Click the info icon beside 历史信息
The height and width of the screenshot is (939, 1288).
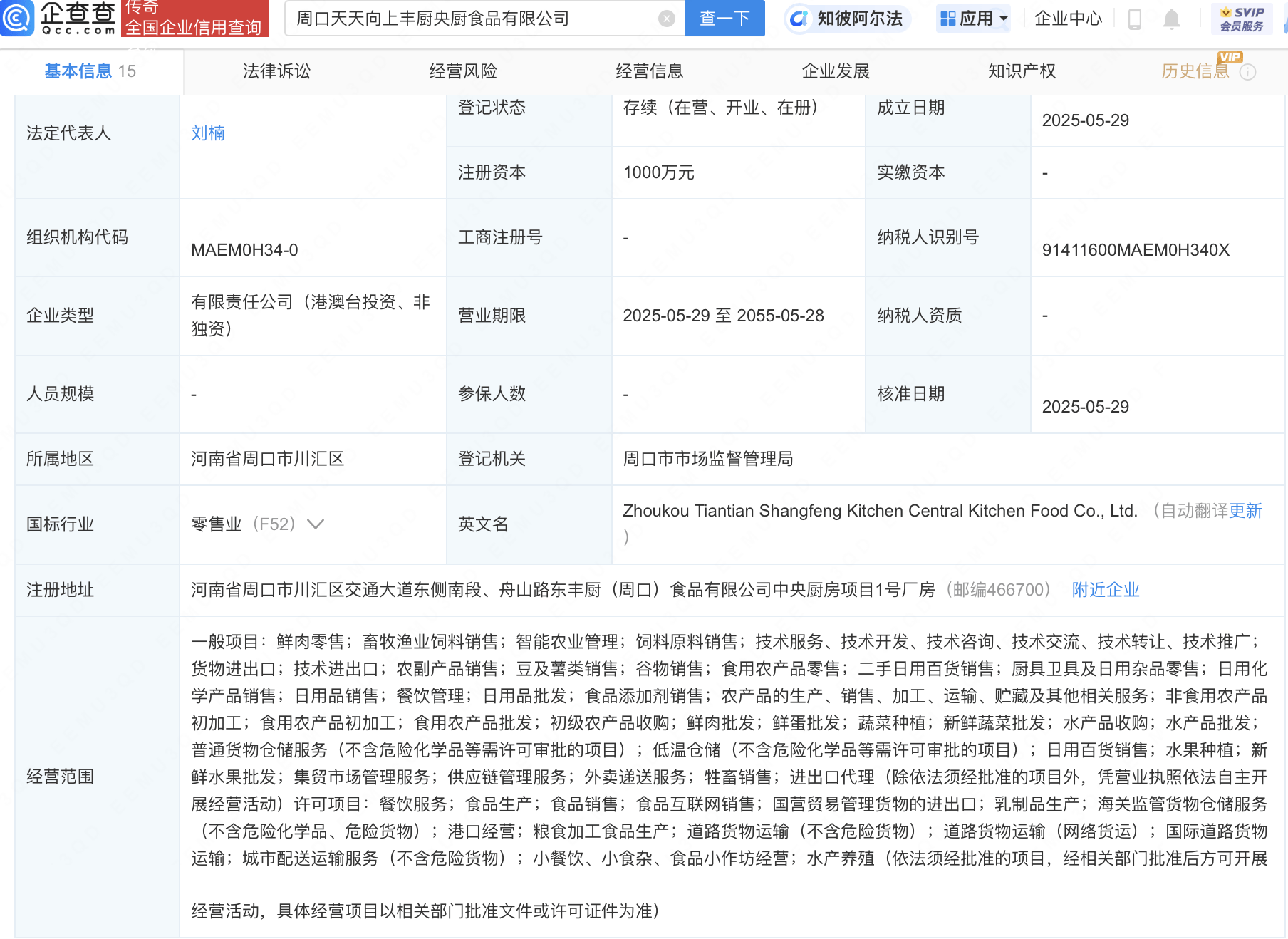coord(1248,72)
